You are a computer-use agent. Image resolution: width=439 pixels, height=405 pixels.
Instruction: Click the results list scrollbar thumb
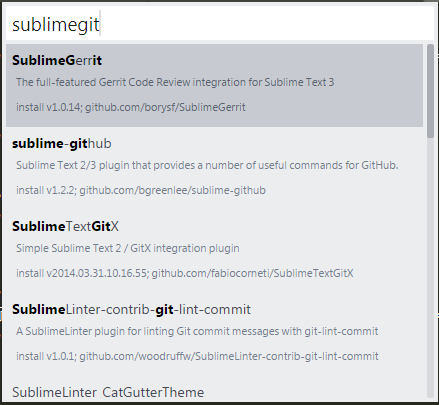coord(431,91)
